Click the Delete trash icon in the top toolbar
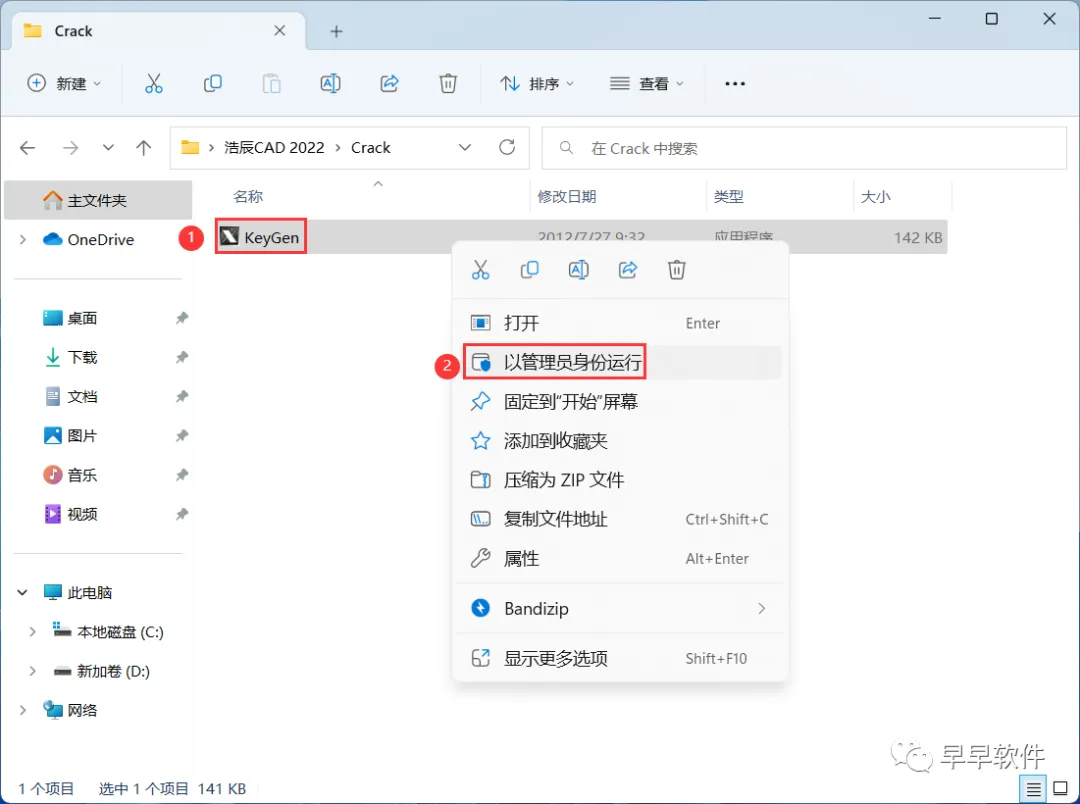This screenshot has height=804, width=1080. pyautogui.click(x=448, y=83)
